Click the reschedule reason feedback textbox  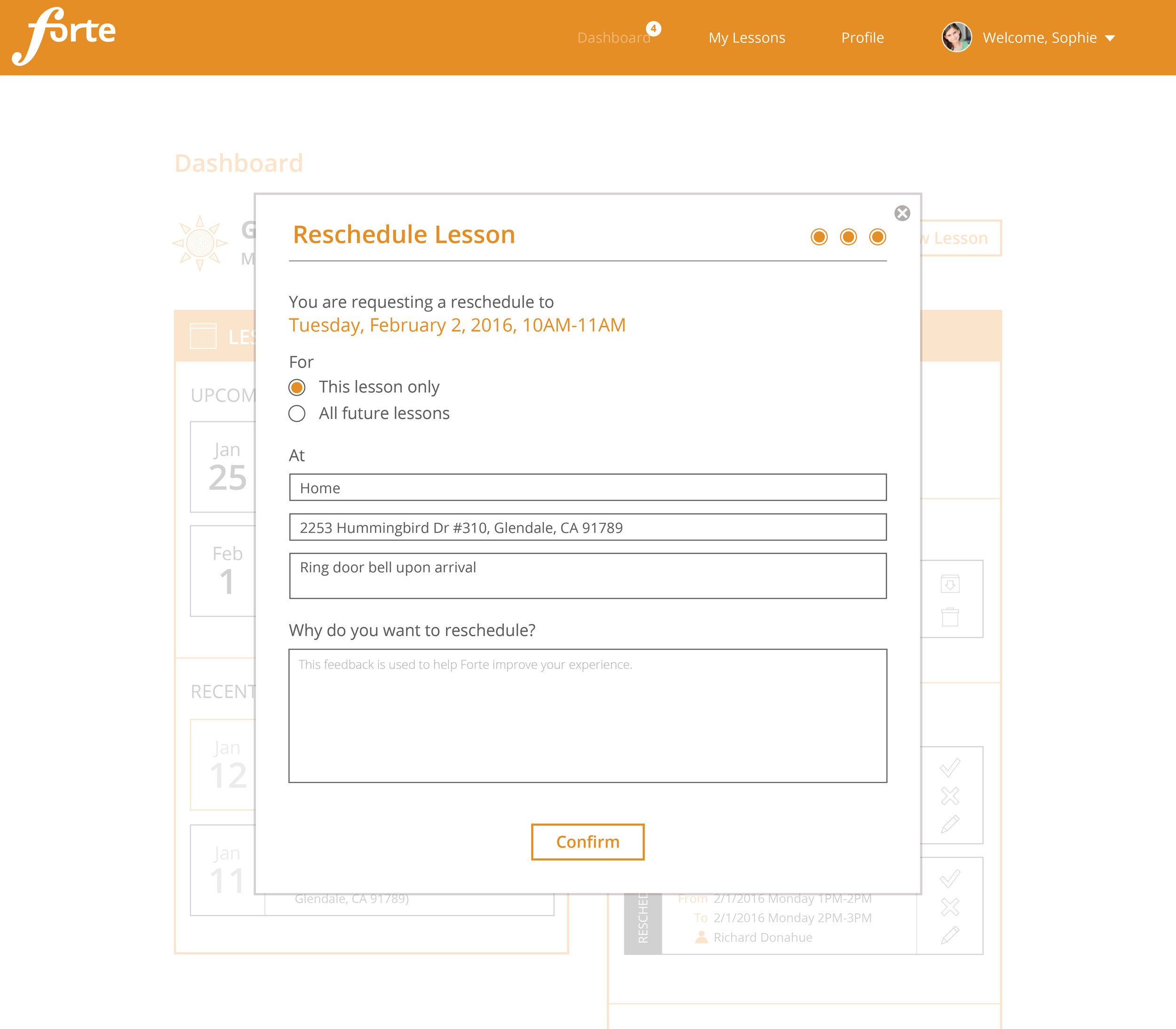pyautogui.click(x=588, y=715)
